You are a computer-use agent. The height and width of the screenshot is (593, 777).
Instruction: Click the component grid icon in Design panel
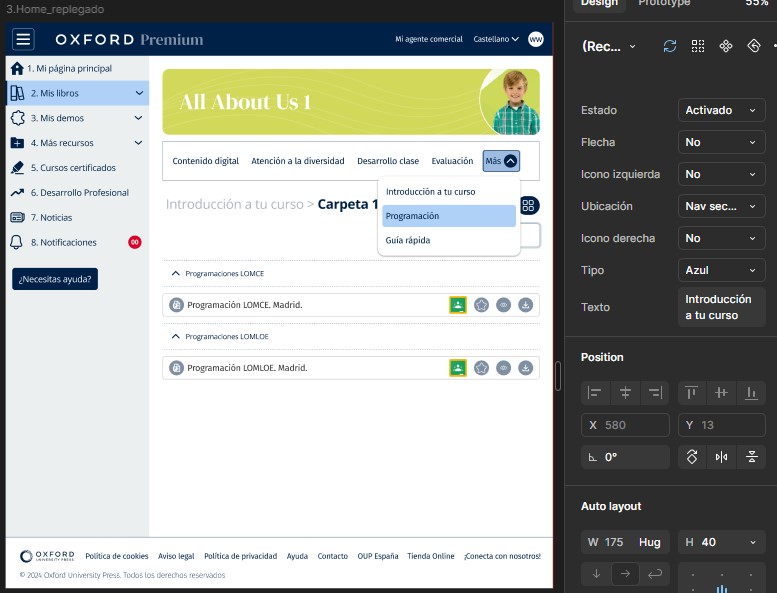click(698, 46)
